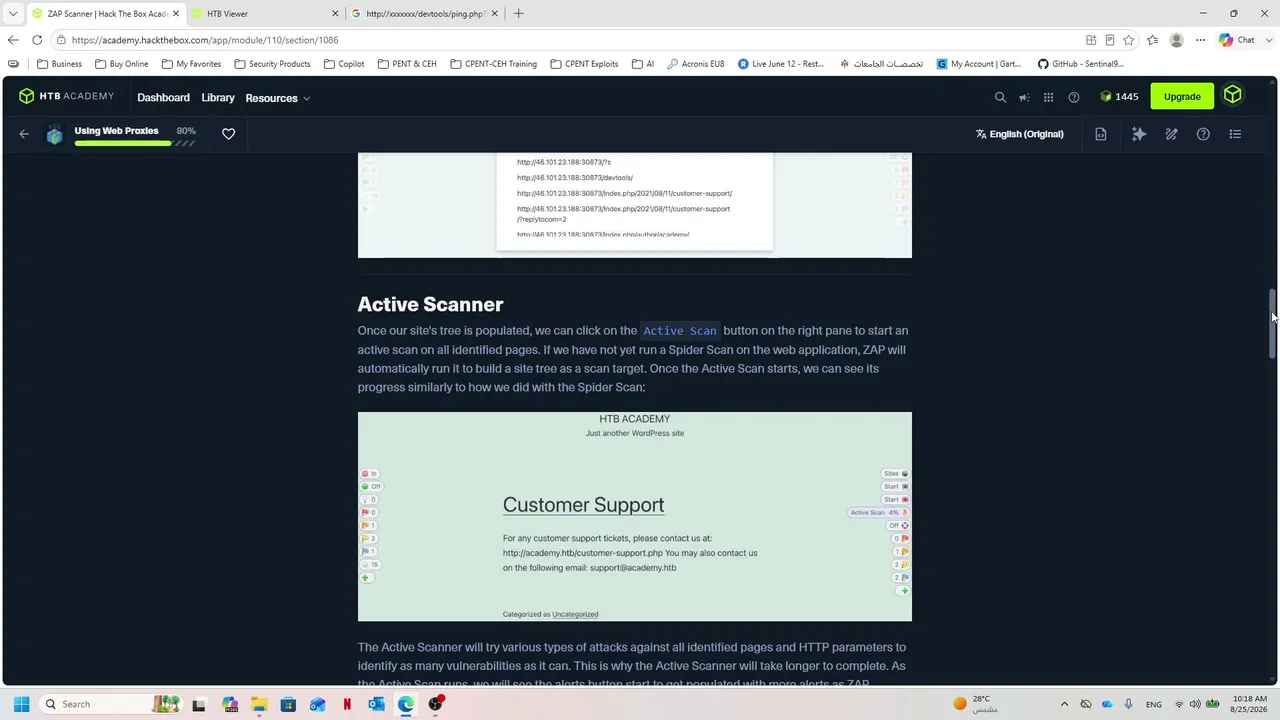Switch to the devtools/ping.php tab
The image size is (1280, 720).
[424, 14]
